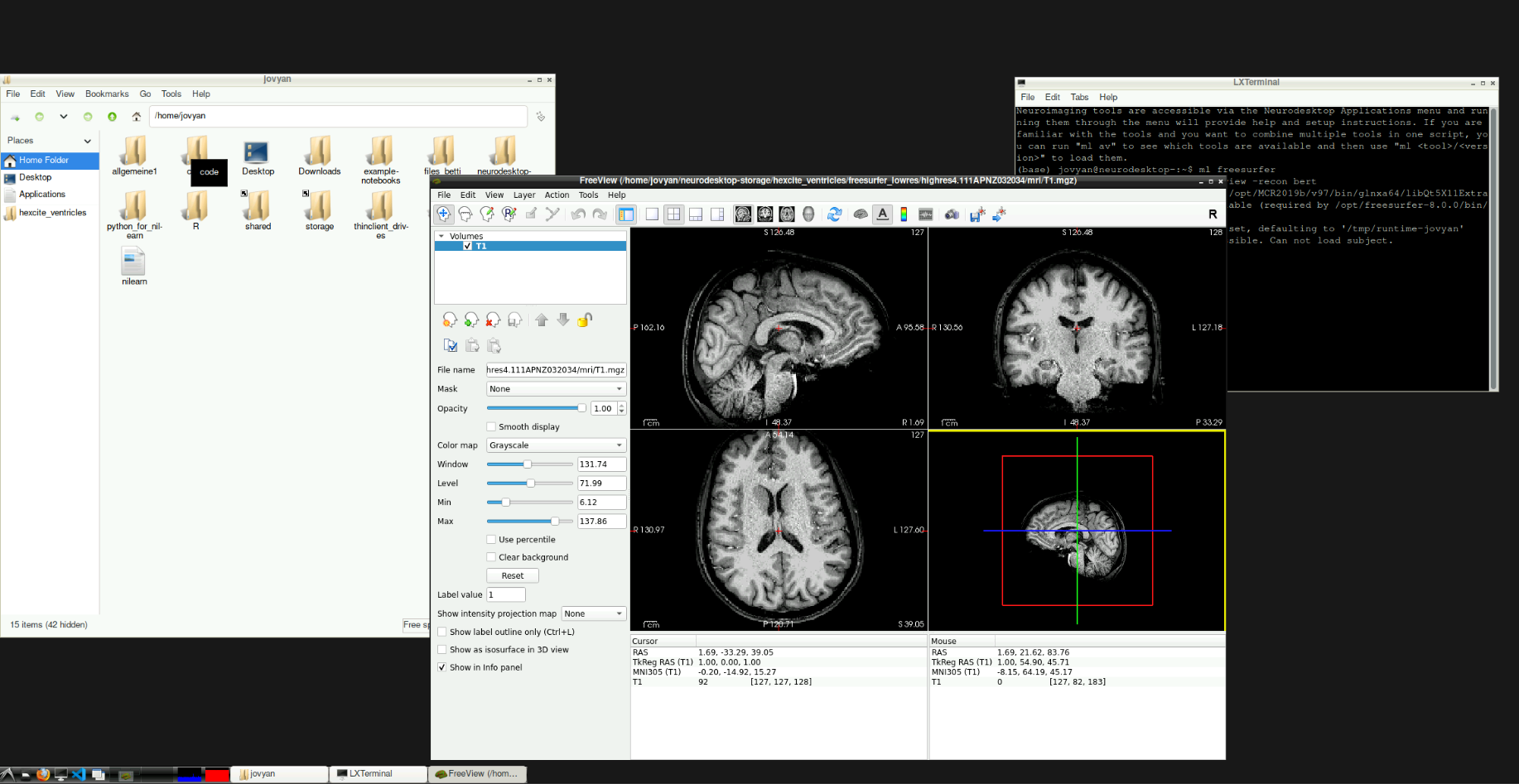Toggle the control panel visibility icon
This screenshot has width=1519, height=784.
(625, 214)
